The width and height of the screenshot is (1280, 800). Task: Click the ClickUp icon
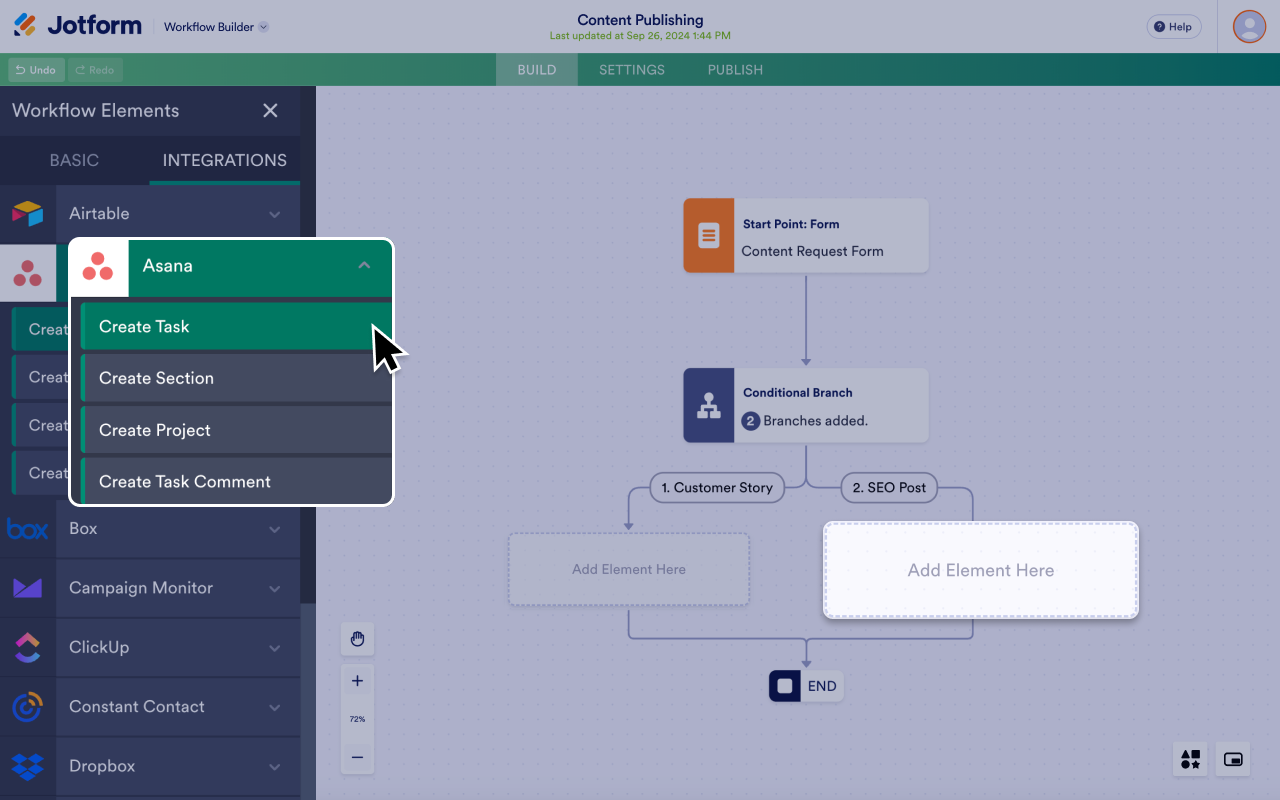coord(28,647)
